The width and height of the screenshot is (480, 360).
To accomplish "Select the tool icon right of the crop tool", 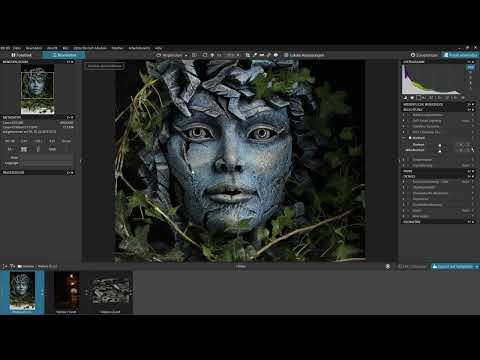I will [x=255, y=55].
